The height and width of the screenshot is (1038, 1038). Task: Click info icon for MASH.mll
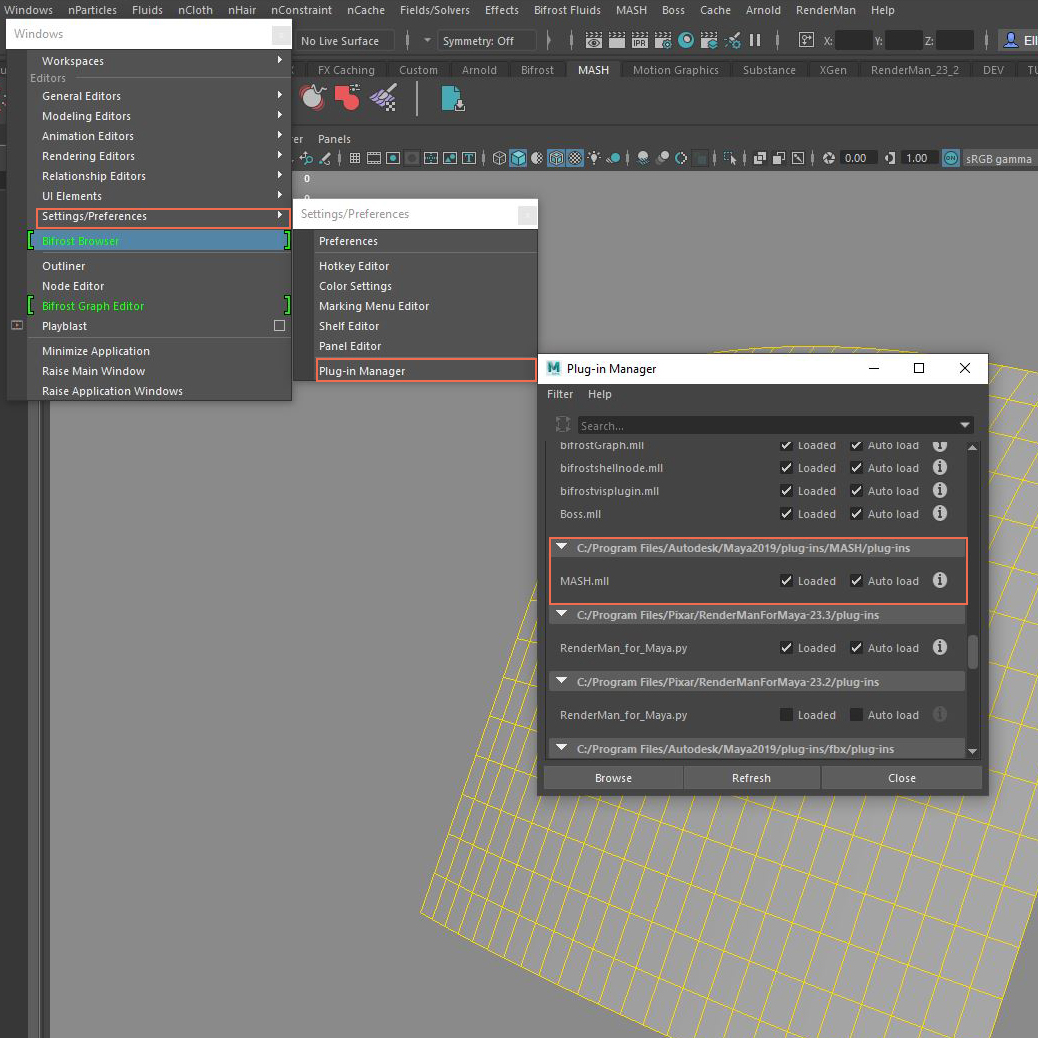coord(939,581)
